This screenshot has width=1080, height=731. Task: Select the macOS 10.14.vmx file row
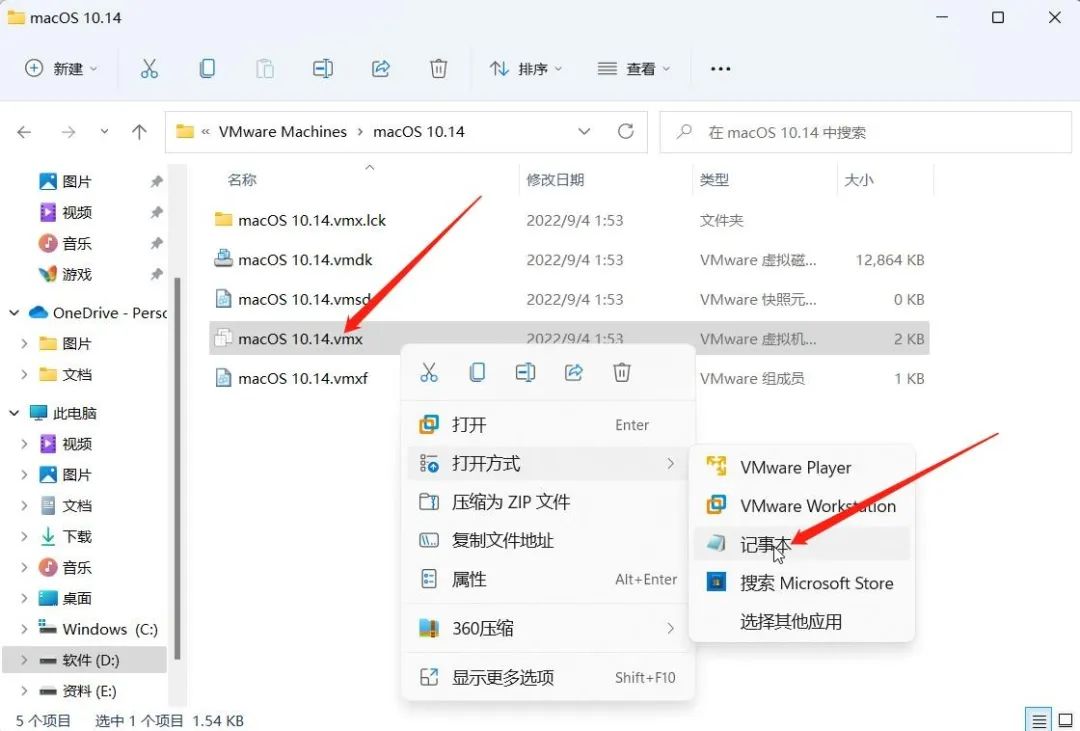coord(569,338)
